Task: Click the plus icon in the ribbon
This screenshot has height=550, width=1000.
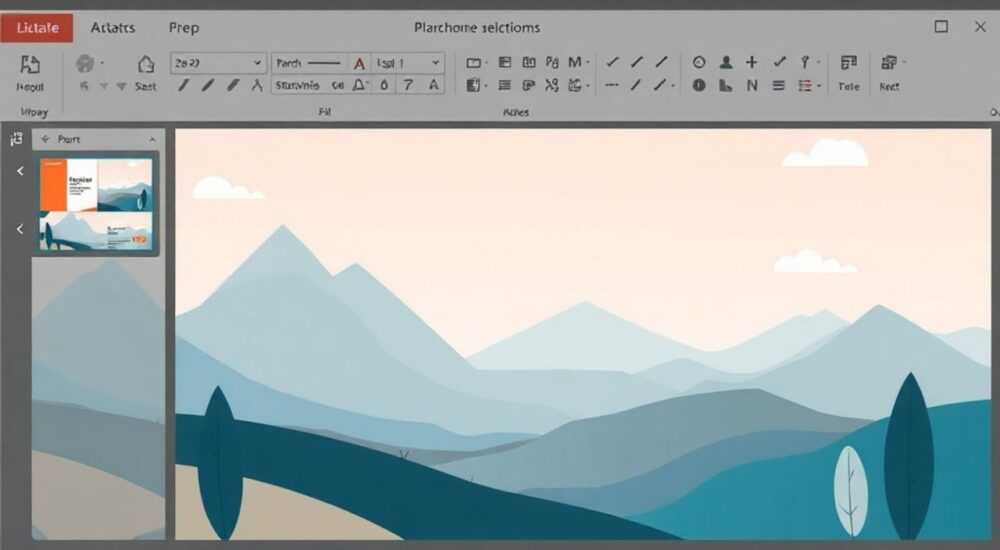Action: (x=752, y=62)
